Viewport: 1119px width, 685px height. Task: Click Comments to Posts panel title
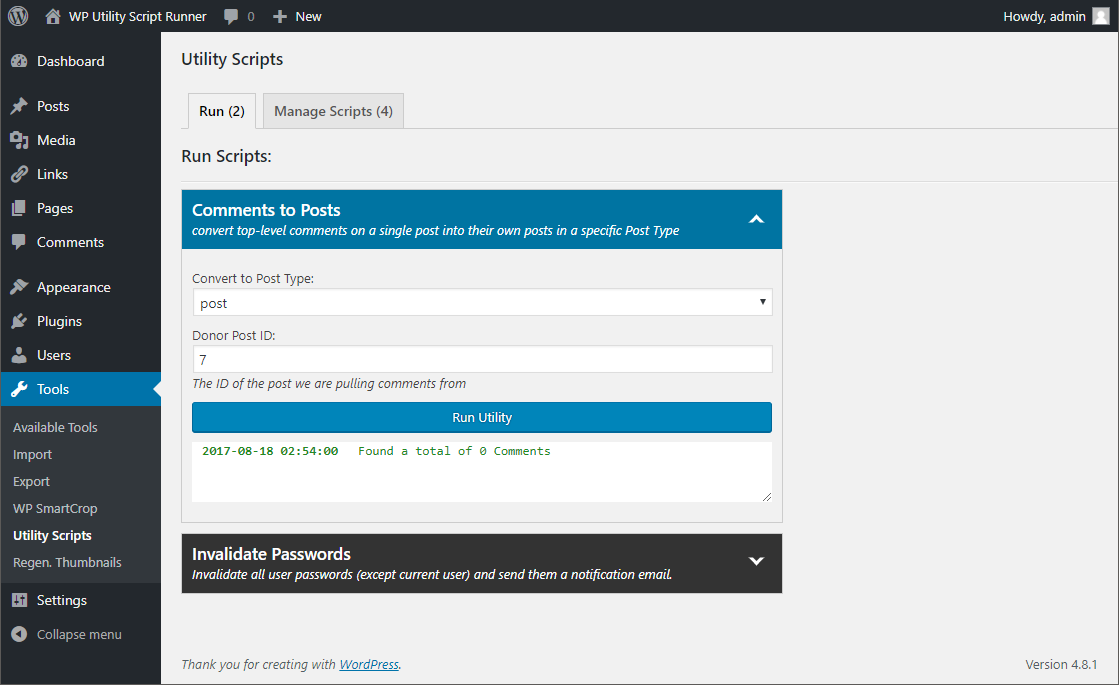[x=266, y=210]
